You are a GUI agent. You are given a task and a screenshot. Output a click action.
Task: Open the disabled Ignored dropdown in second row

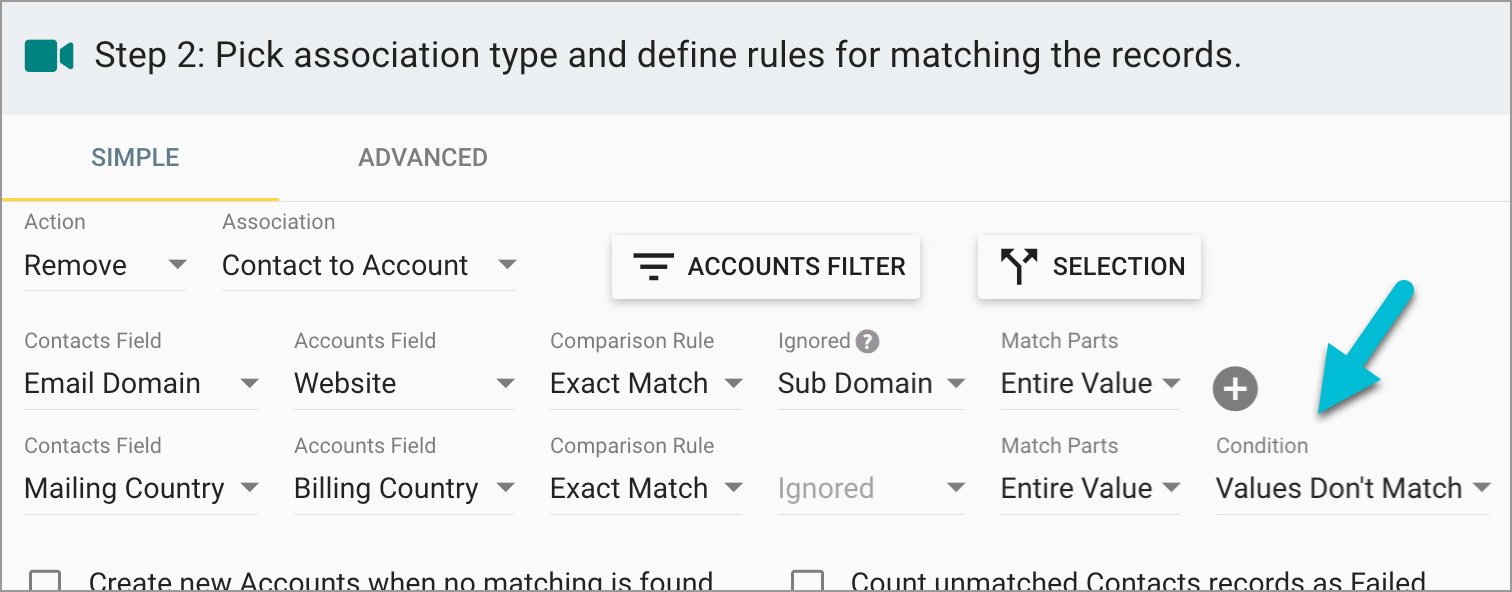point(870,489)
